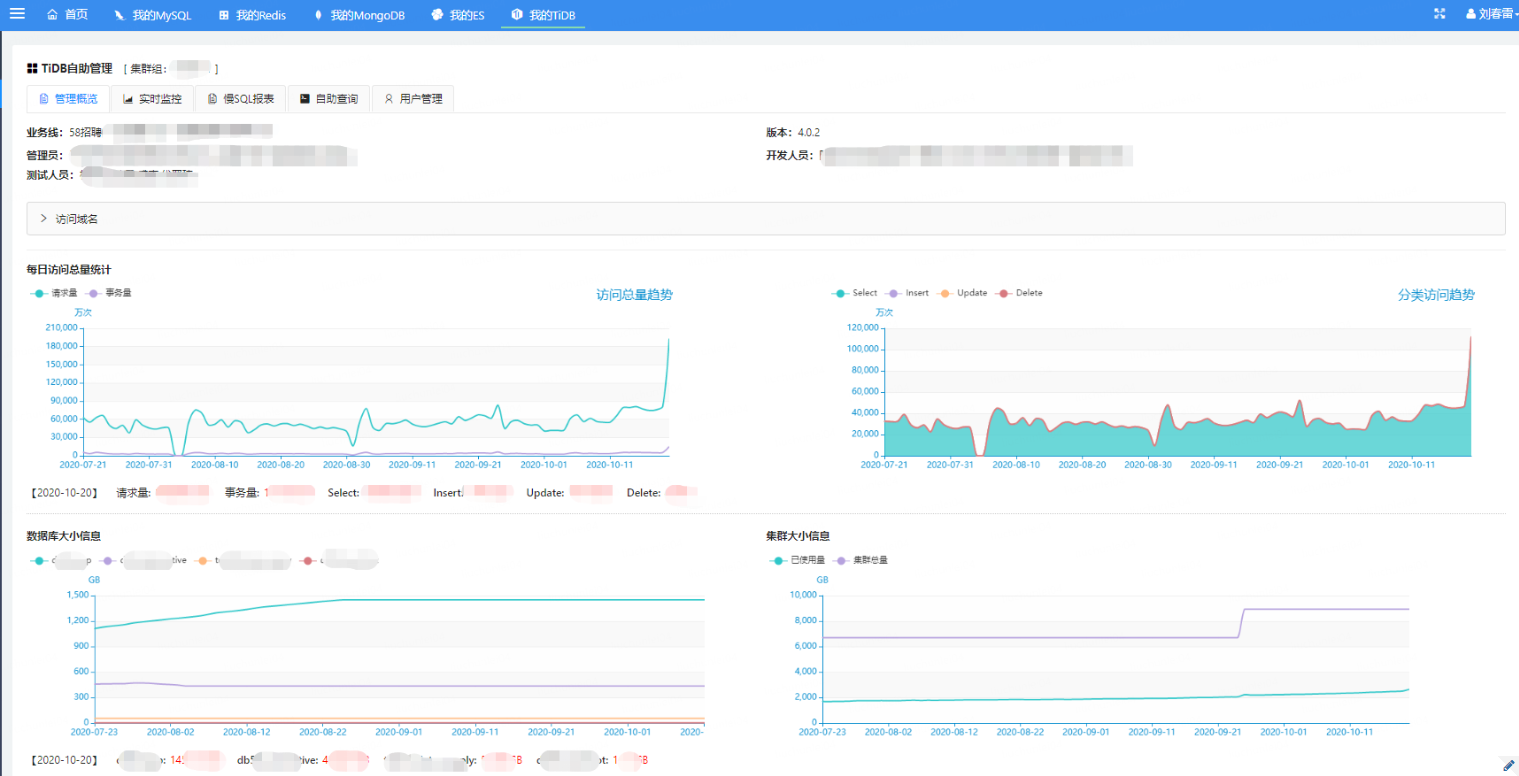Open the hamburger menu icon
Viewport: 1519px width, 776px height.
17,14
